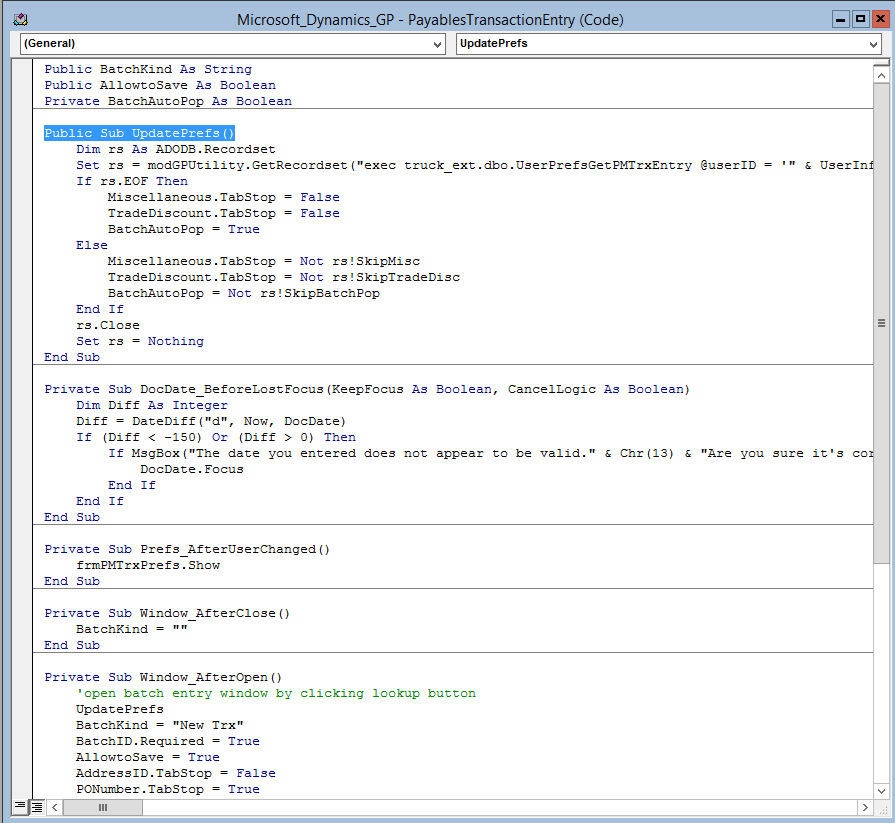The height and width of the screenshot is (823, 895).
Task: Click 'AddressID.TabStop = False' line
Action: tap(176, 772)
